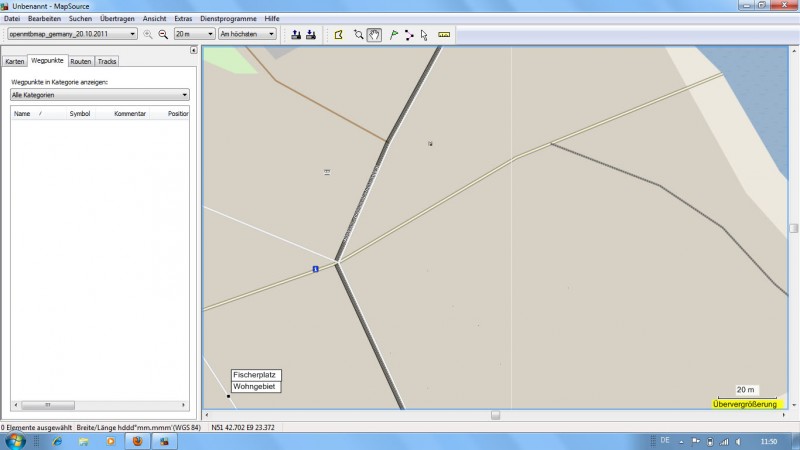Sort waypoints by Name column header
The image size is (800, 450).
point(22,114)
